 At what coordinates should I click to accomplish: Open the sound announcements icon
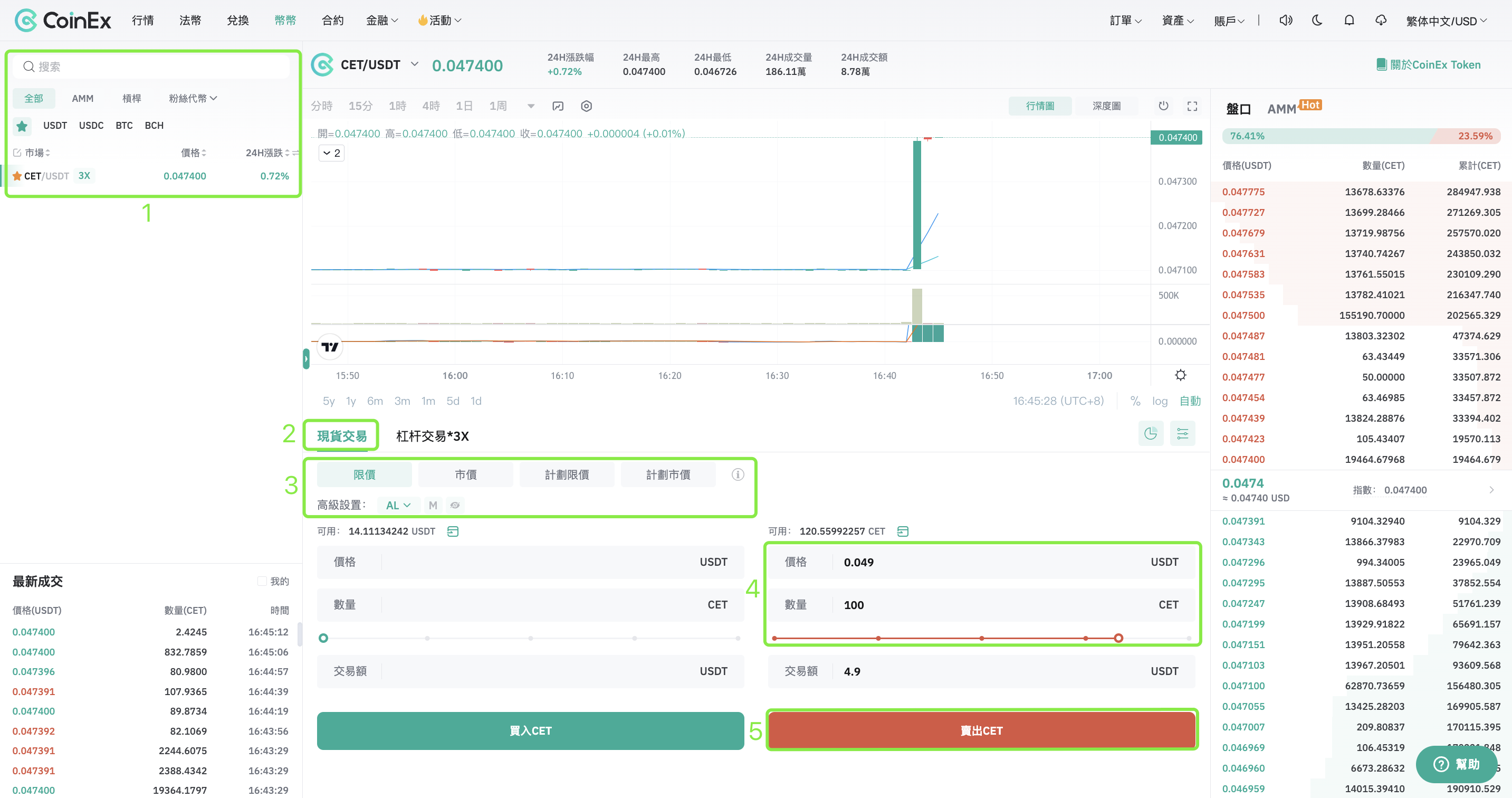pos(1286,21)
